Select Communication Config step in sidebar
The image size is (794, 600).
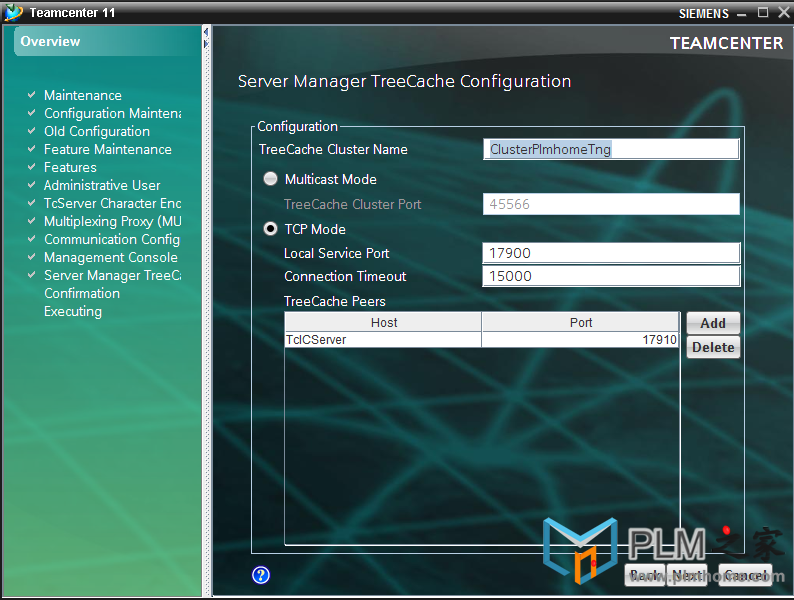pos(112,239)
